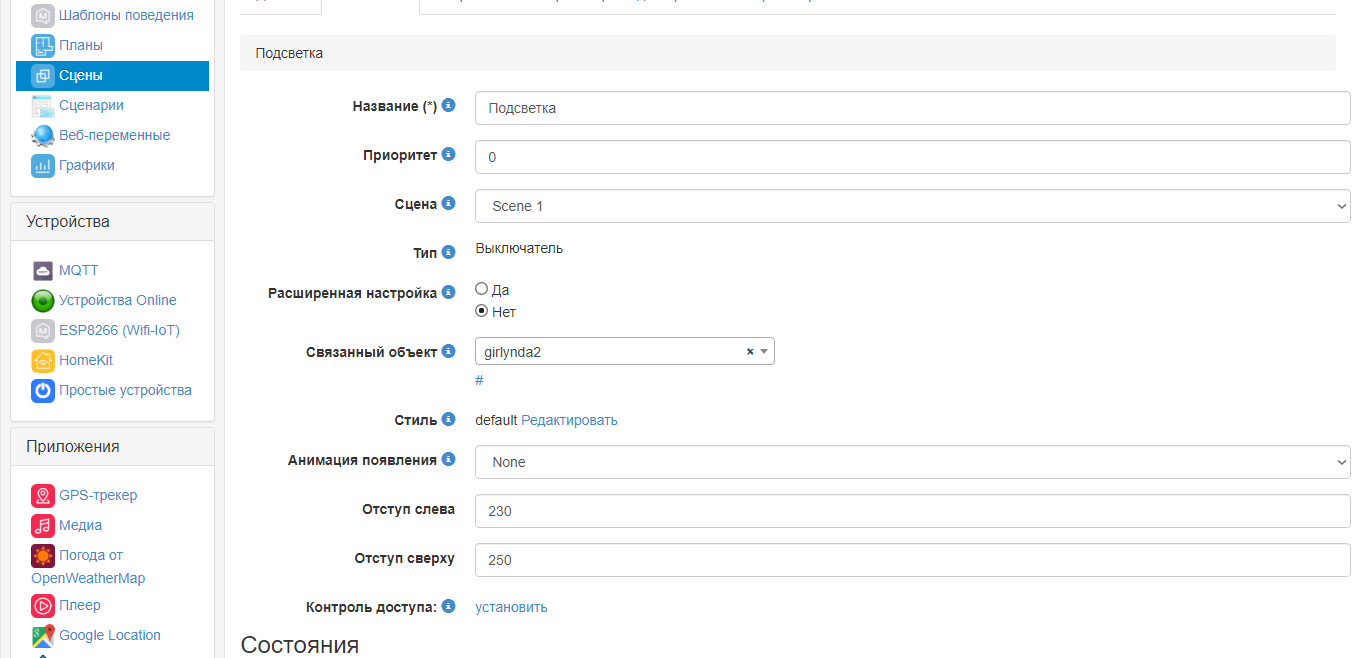Open the Сцена dropdown showing Scene 1
Screen dimensions: 1366x658
(912, 206)
